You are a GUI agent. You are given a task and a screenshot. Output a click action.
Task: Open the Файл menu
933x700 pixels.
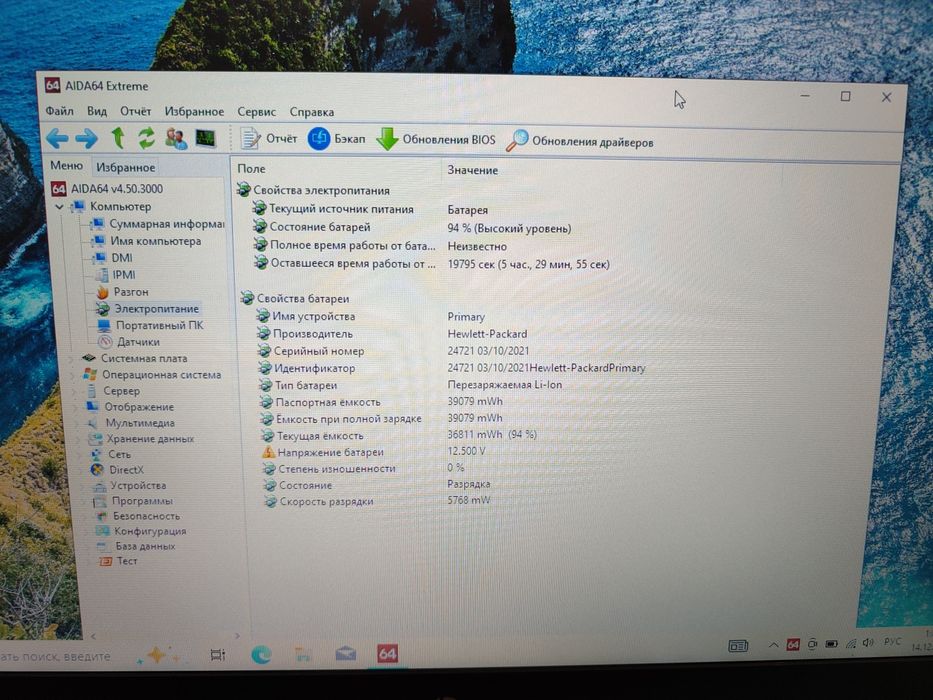[60, 111]
